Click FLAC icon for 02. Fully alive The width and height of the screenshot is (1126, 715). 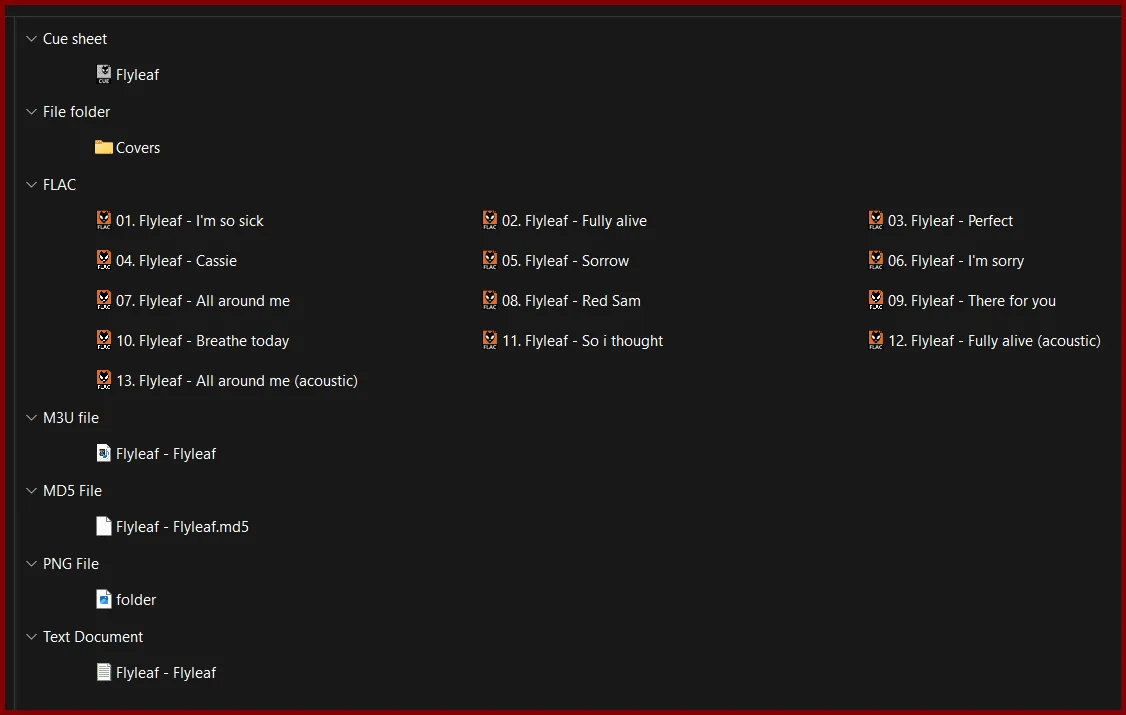click(490, 220)
